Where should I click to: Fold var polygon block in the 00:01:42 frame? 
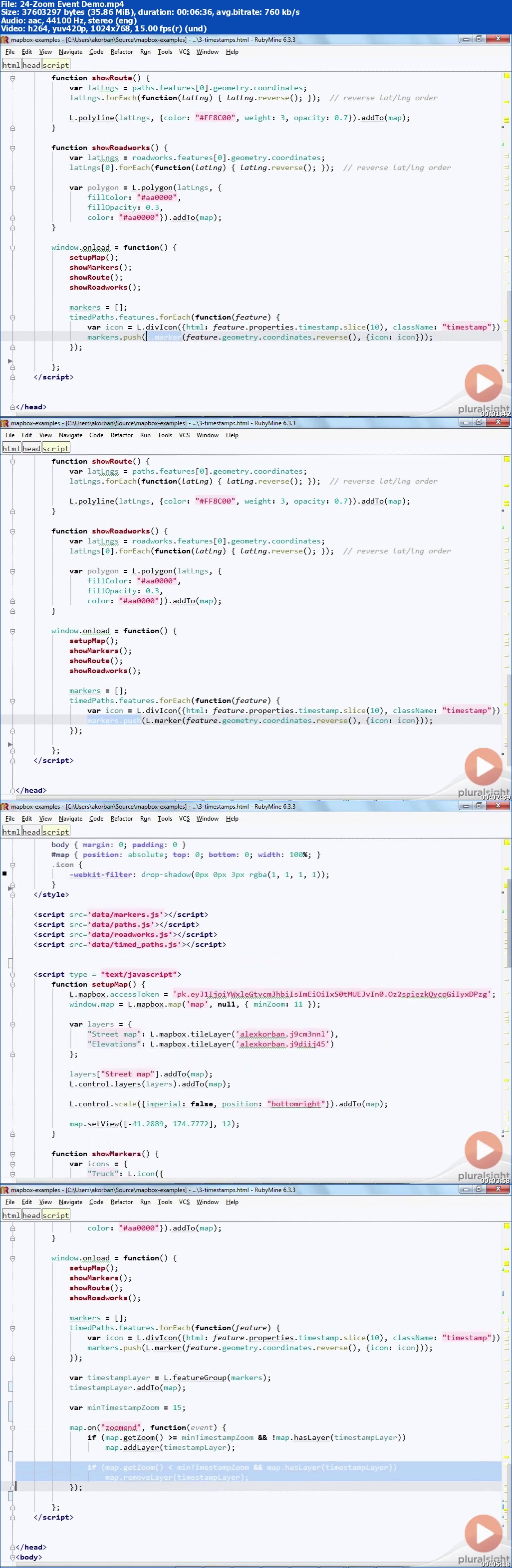[12, 187]
